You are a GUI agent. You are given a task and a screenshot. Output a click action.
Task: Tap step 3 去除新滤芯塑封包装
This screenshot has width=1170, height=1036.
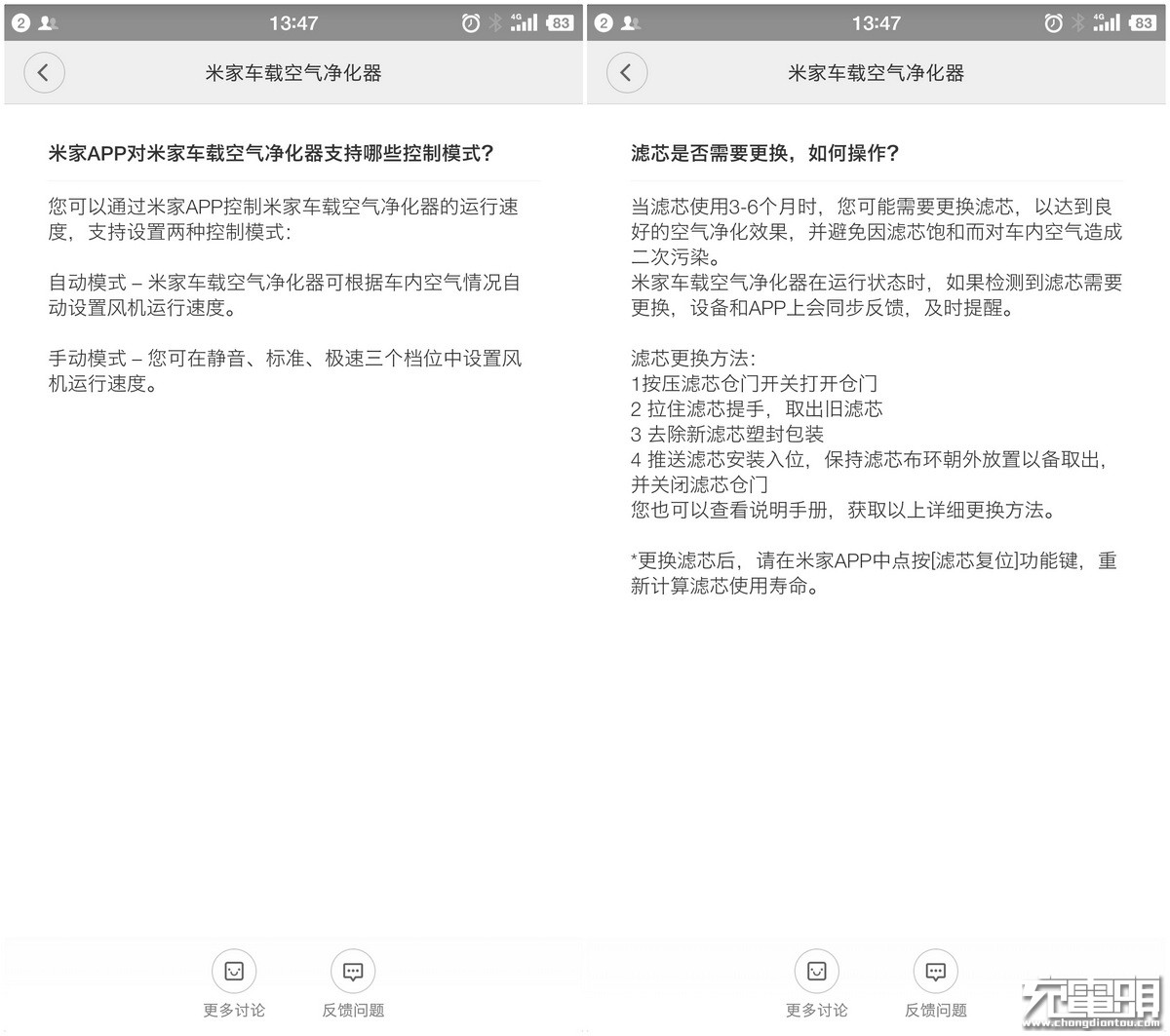[x=727, y=435]
